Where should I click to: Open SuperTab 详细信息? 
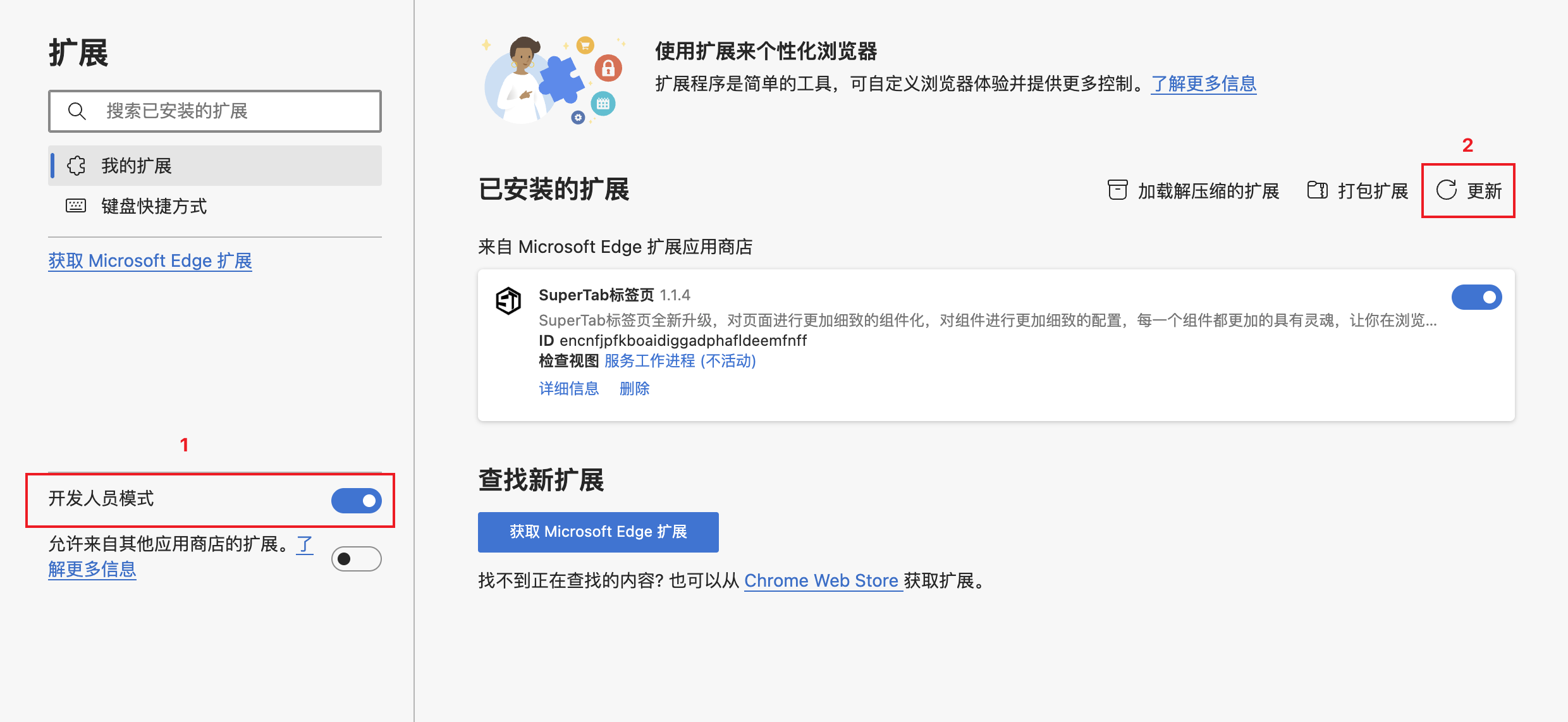coord(568,388)
